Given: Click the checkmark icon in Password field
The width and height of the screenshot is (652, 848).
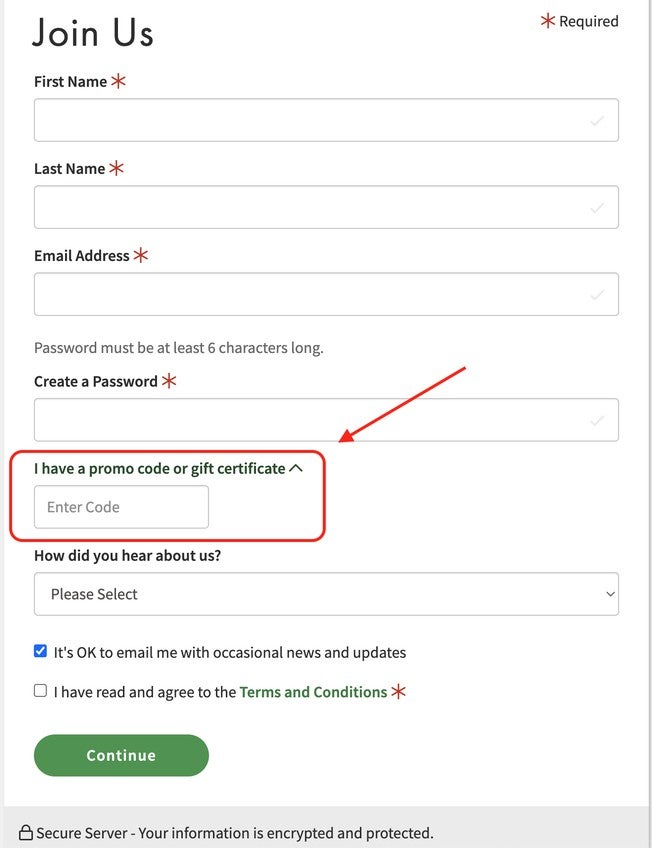Looking at the screenshot, I should (x=597, y=421).
